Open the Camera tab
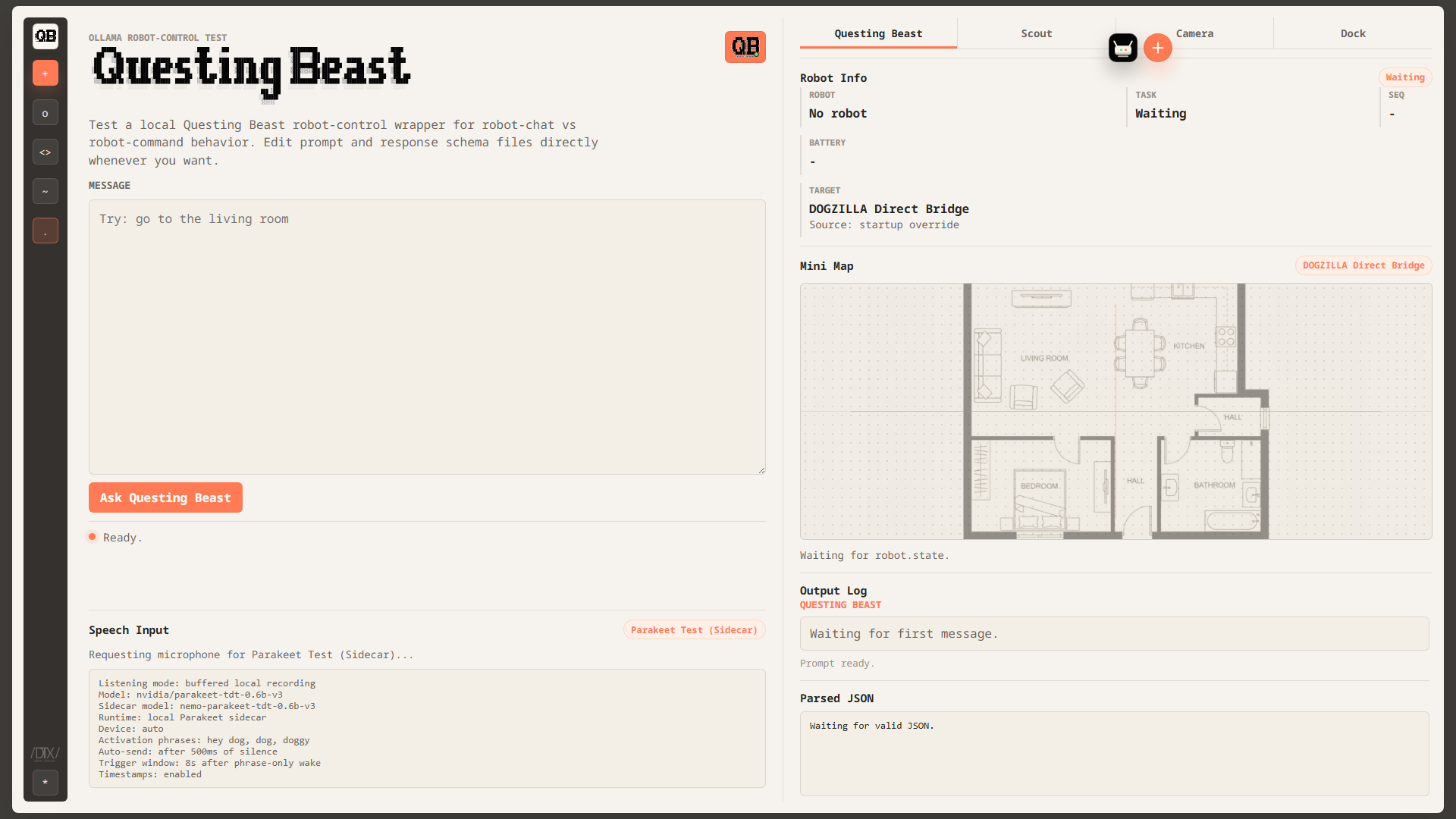The height and width of the screenshot is (819, 1456). click(1194, 33)
